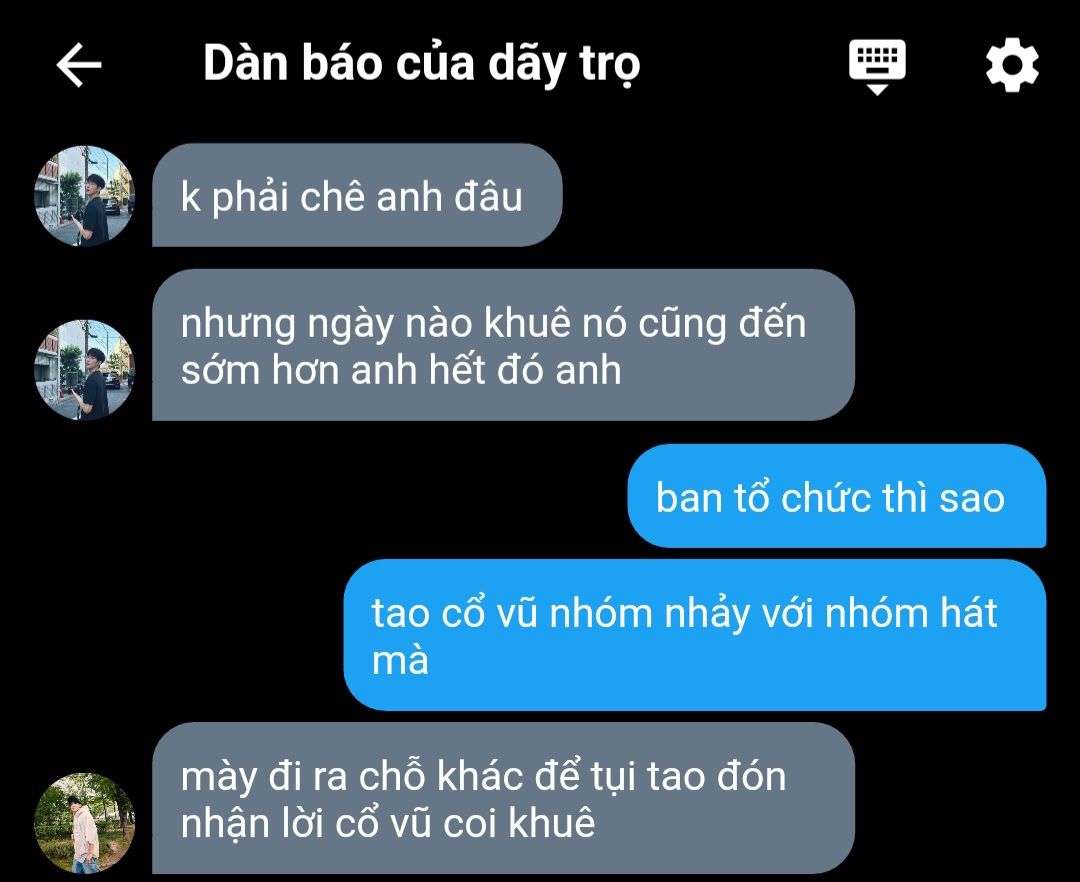Select blue message "tao cổ vũ nhóm nhảy"
1080x882 pixels.
pos(694,635)
